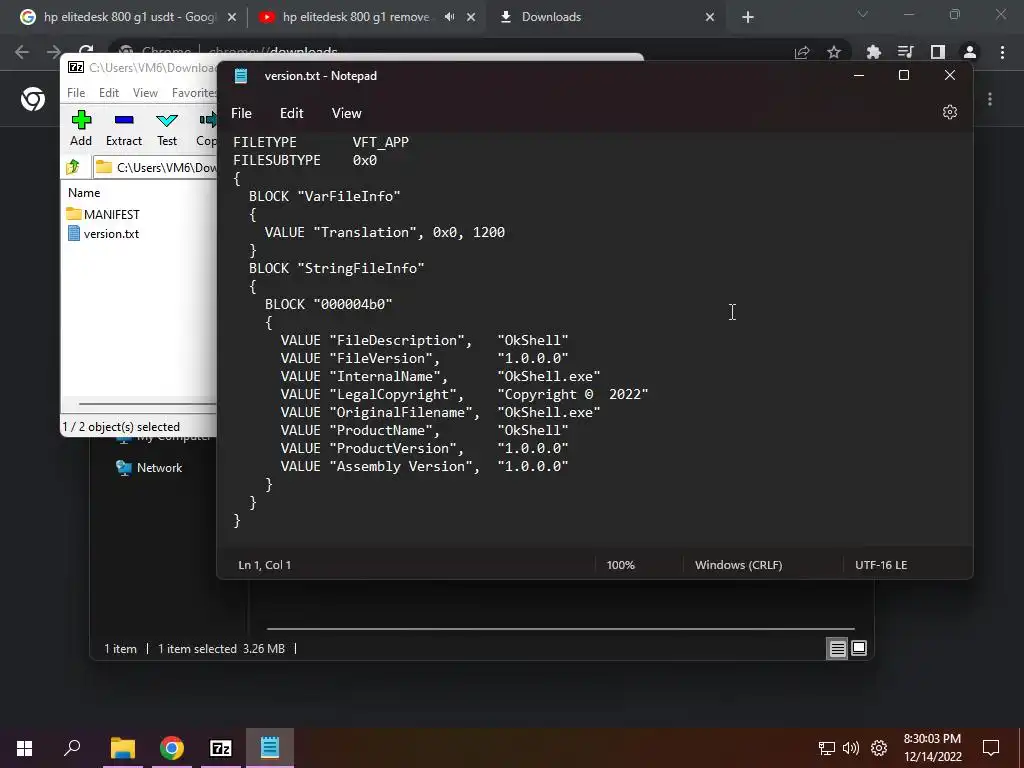Screen dimensions: 1024x768
Task: Click the volume tray icon
Action: click(850, 748)
